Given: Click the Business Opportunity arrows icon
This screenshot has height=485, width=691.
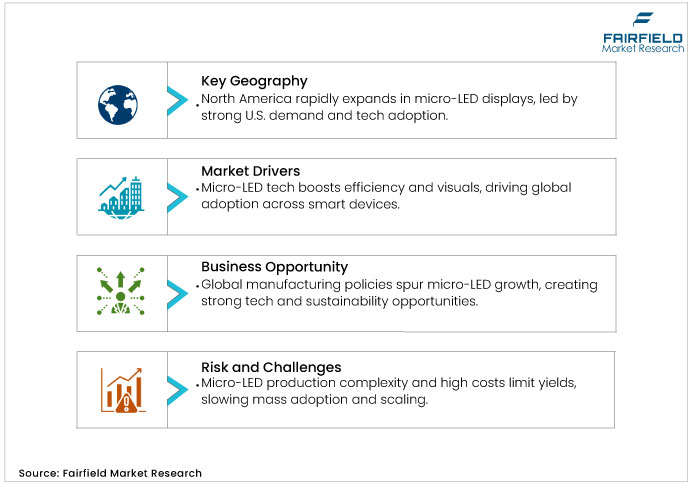Looking at the screenshot, I should click(x=120, y=293).
